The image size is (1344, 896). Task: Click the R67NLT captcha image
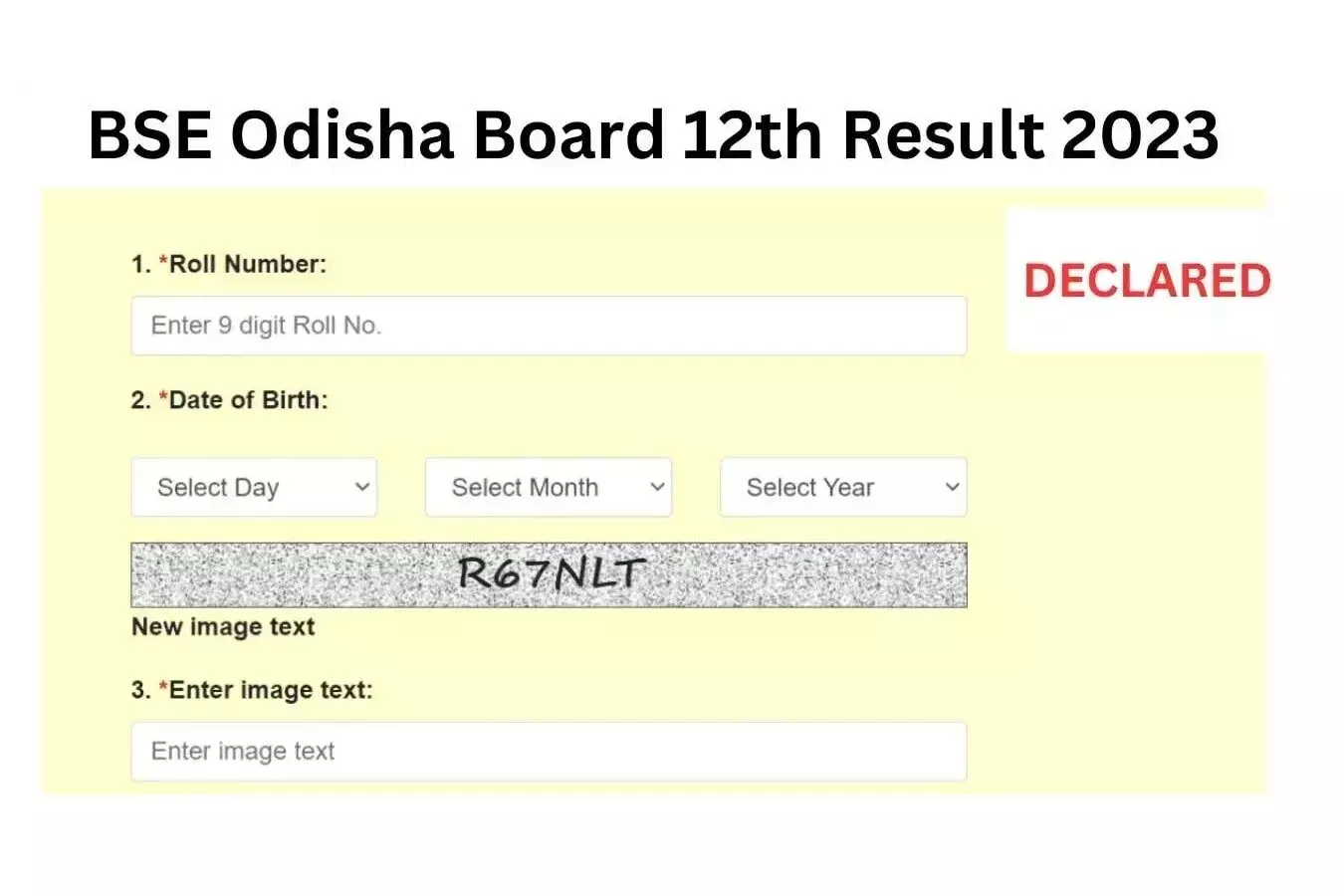[x=549, y=574]
